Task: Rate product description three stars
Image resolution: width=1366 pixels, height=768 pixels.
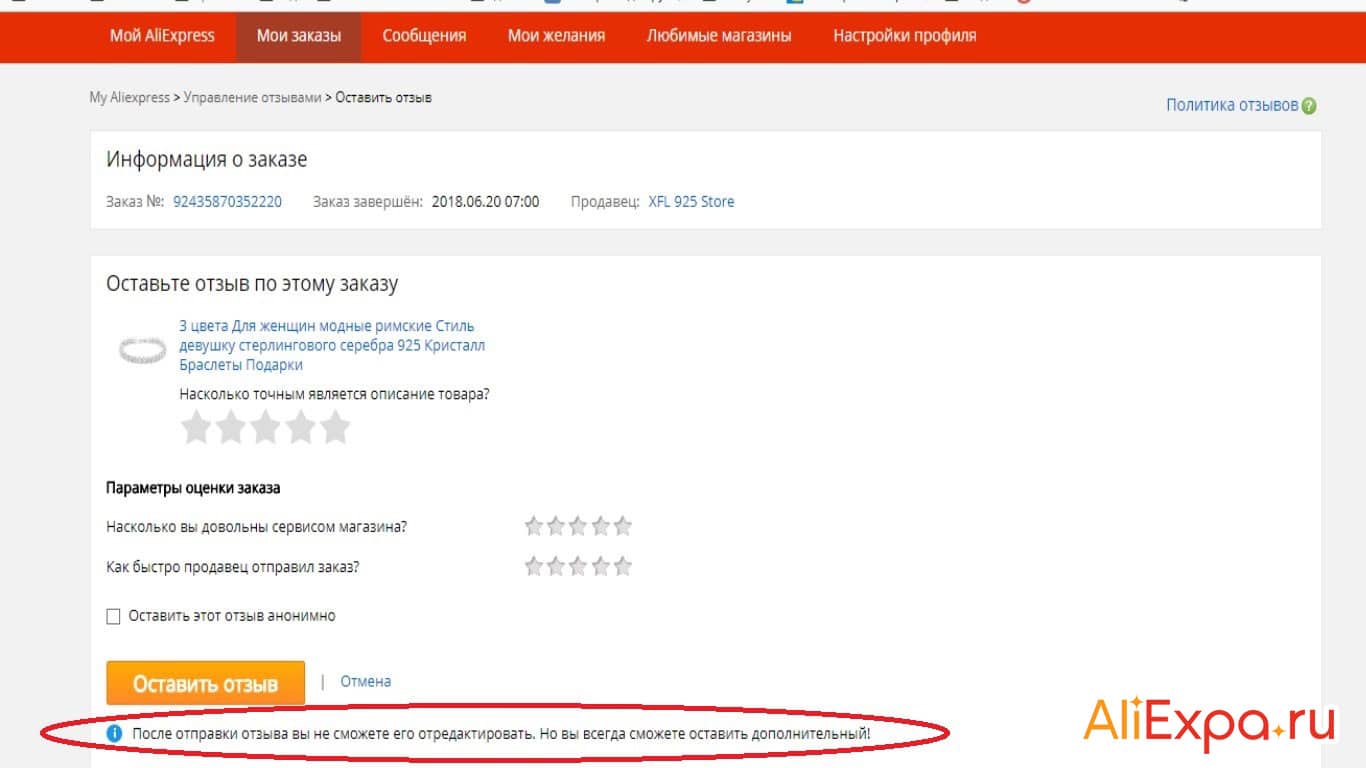Action: tap(266, 428)
